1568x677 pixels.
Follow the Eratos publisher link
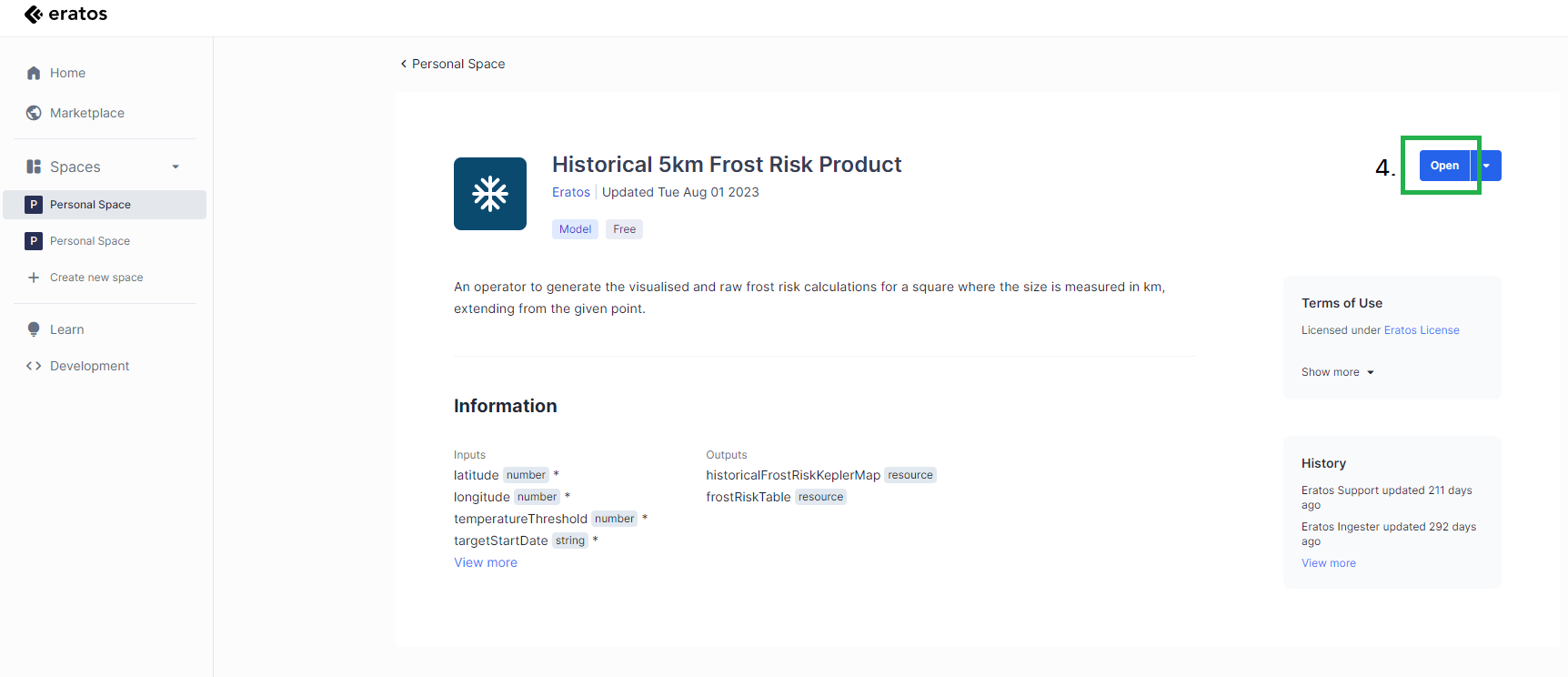tap(571, 192)
